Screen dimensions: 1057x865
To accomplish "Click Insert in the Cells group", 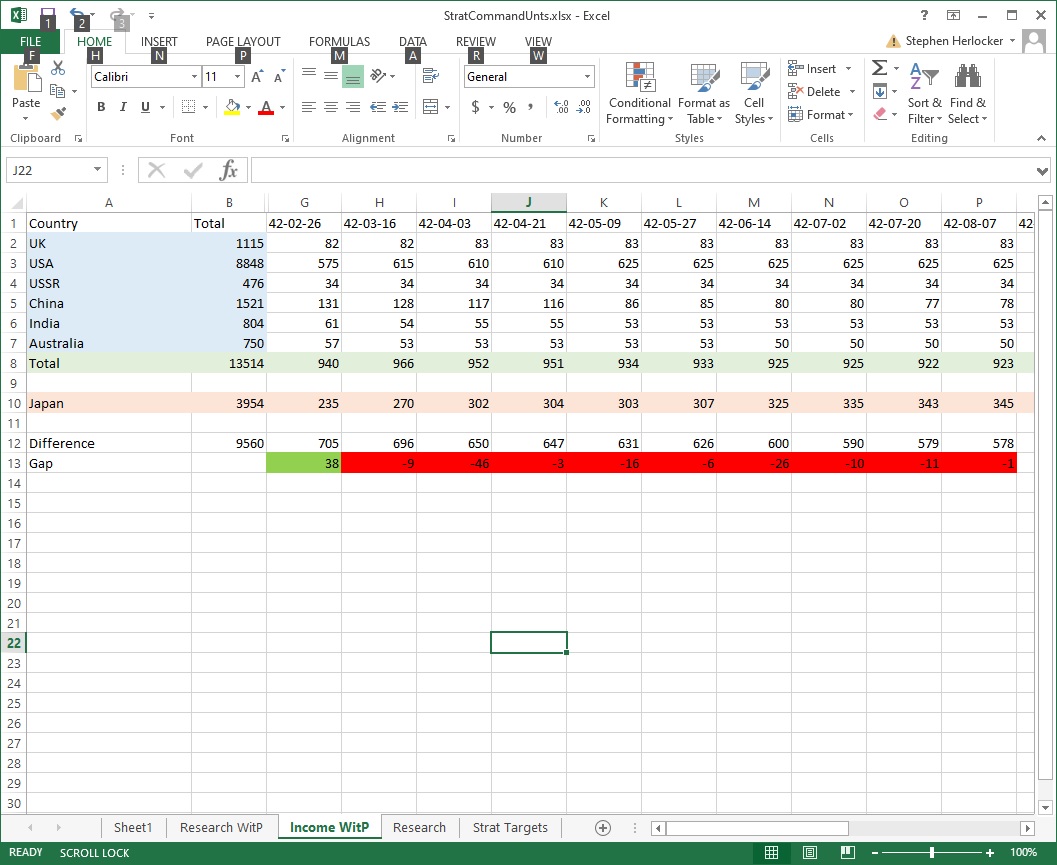I will (820, 69).
